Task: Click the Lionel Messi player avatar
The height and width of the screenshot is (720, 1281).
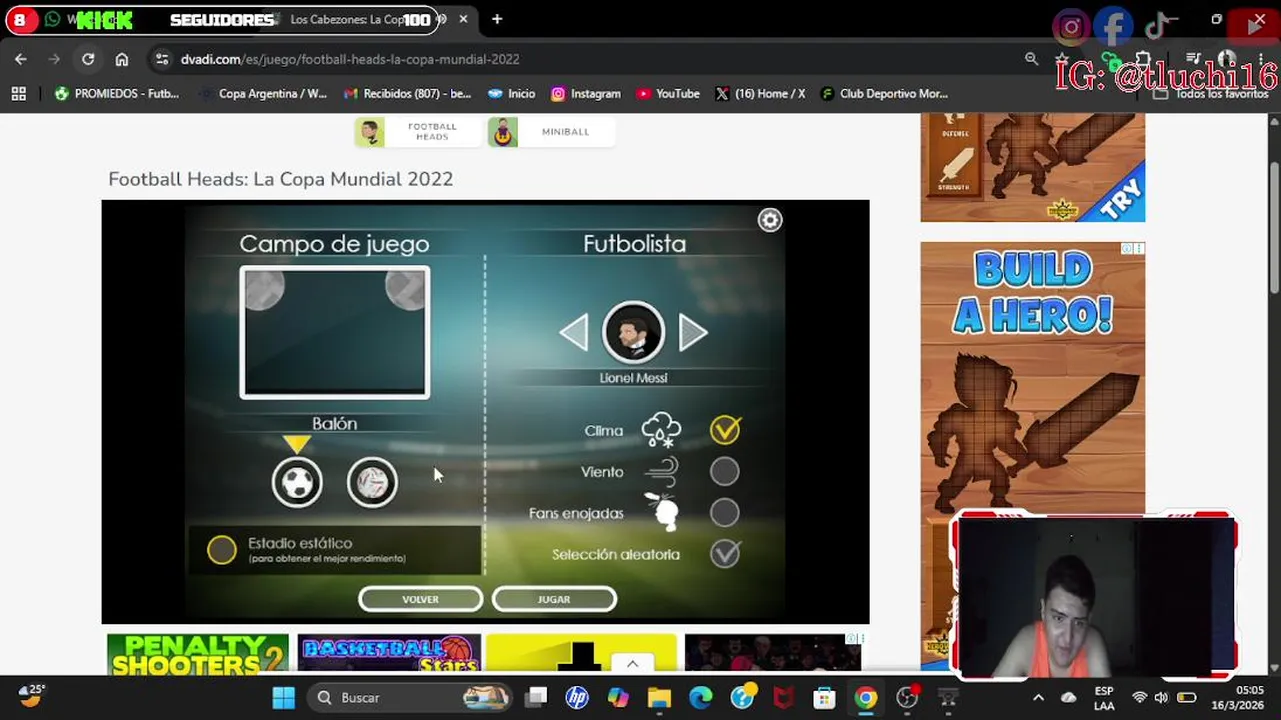Action: click(633, 332)
